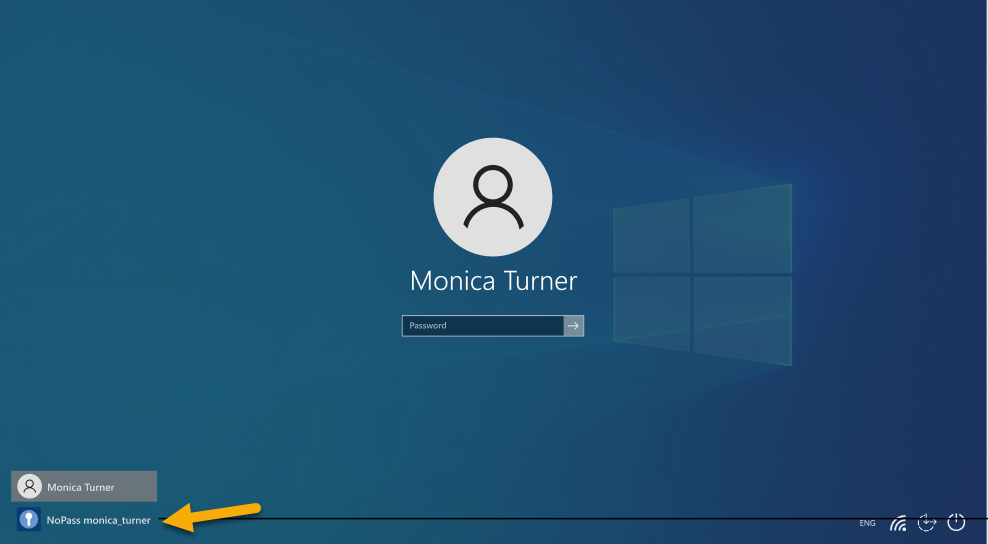Viewport: 988px width, 544px height.
Task: Click lower-right pane of Windows logo
Action: (x=741, y=320)
